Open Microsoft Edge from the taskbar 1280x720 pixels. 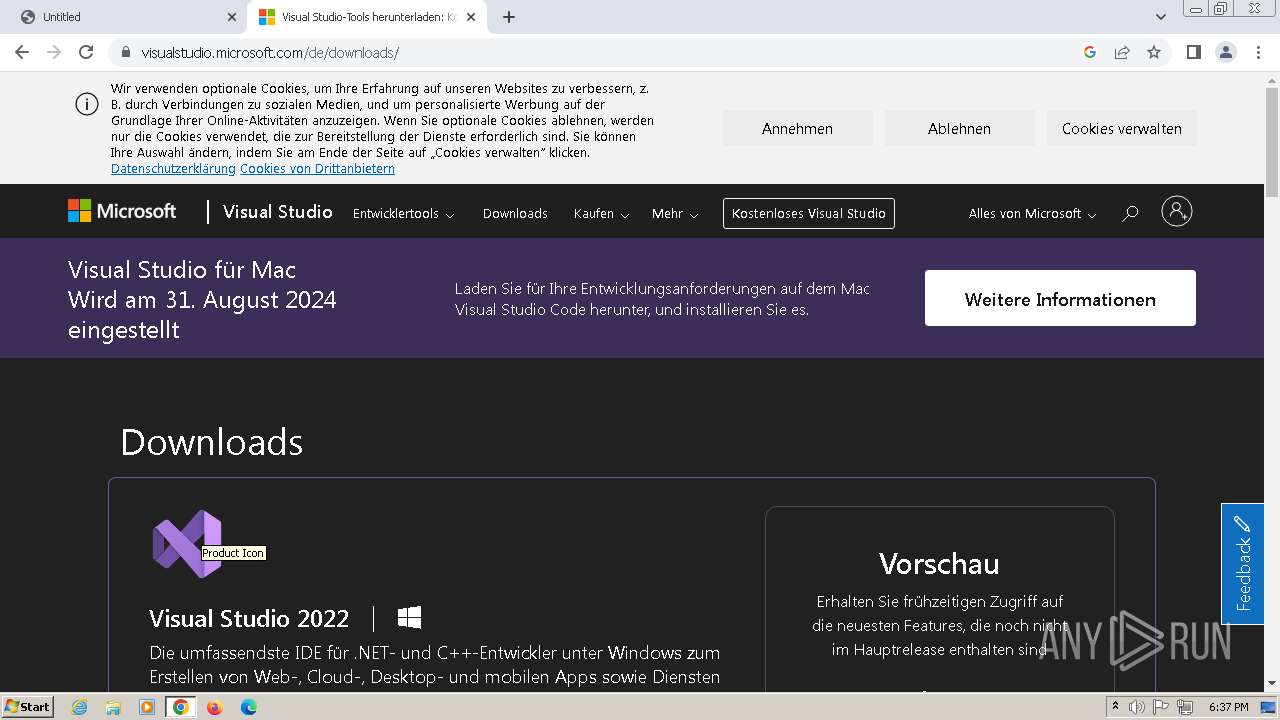(249, 707)
